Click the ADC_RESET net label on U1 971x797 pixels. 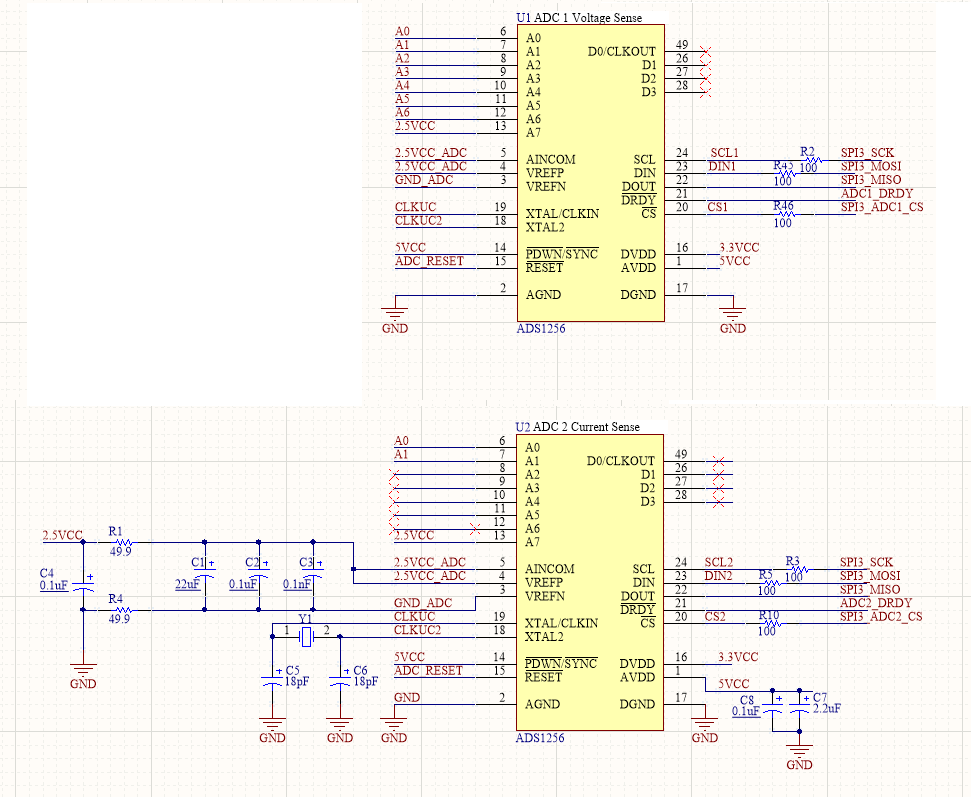[429, 261]
